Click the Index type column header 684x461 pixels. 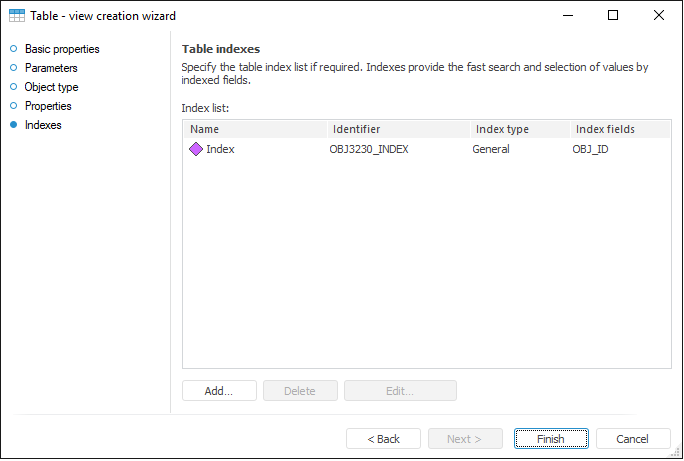coord(519,129)
